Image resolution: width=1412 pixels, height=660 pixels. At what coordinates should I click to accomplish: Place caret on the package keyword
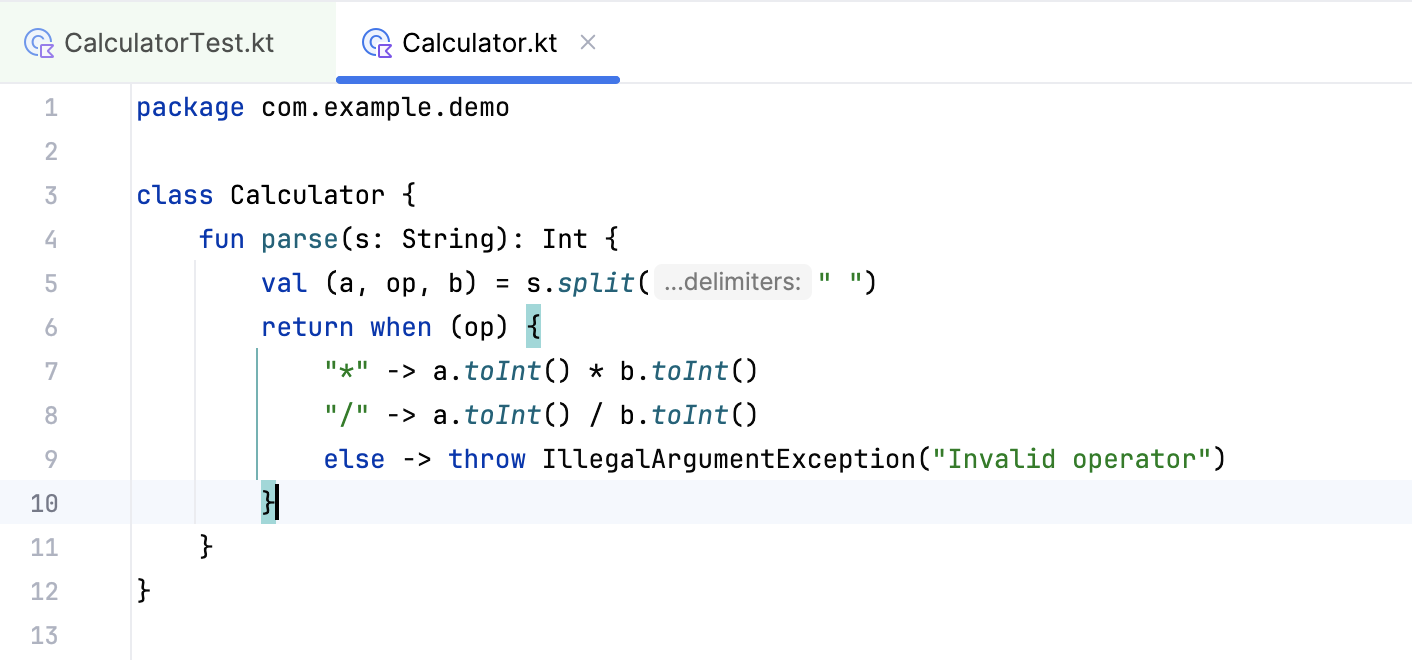click(x=190, y=107)
